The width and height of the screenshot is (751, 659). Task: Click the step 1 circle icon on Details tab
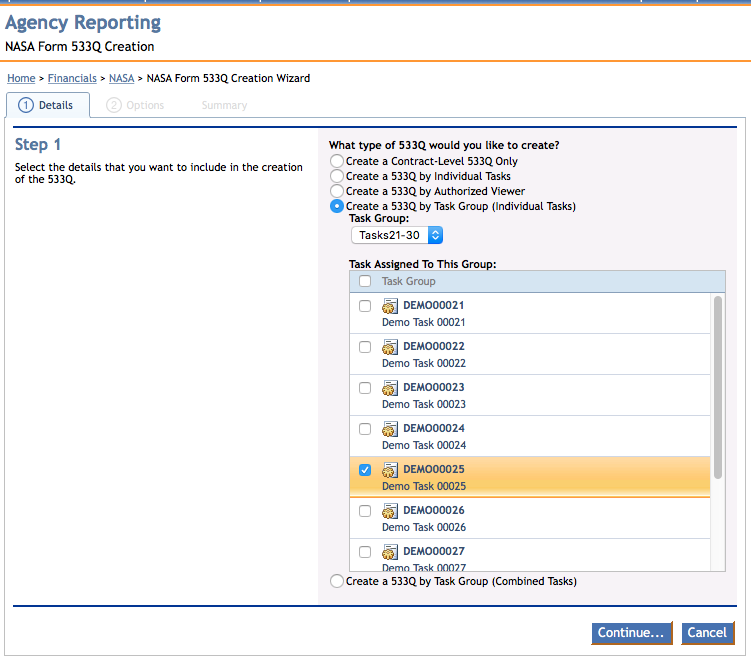pos(26,105)
